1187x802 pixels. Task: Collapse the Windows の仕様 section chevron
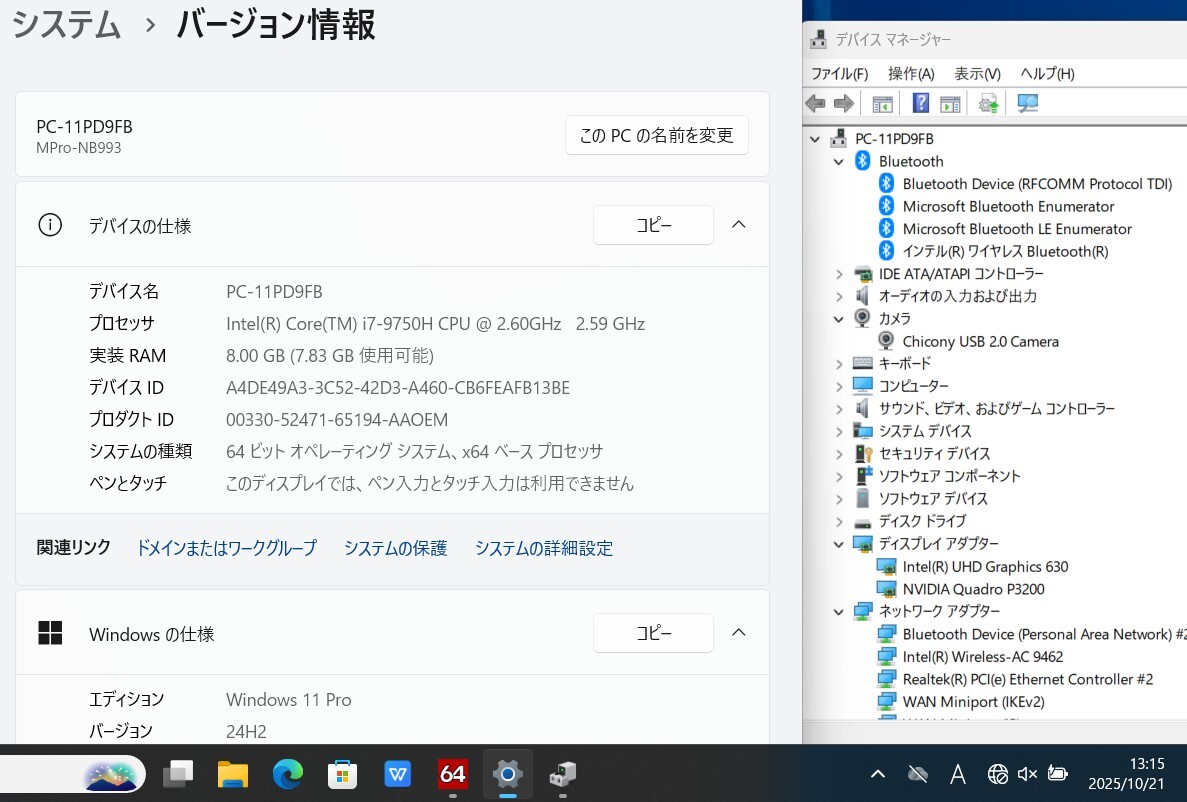[739, 633]
